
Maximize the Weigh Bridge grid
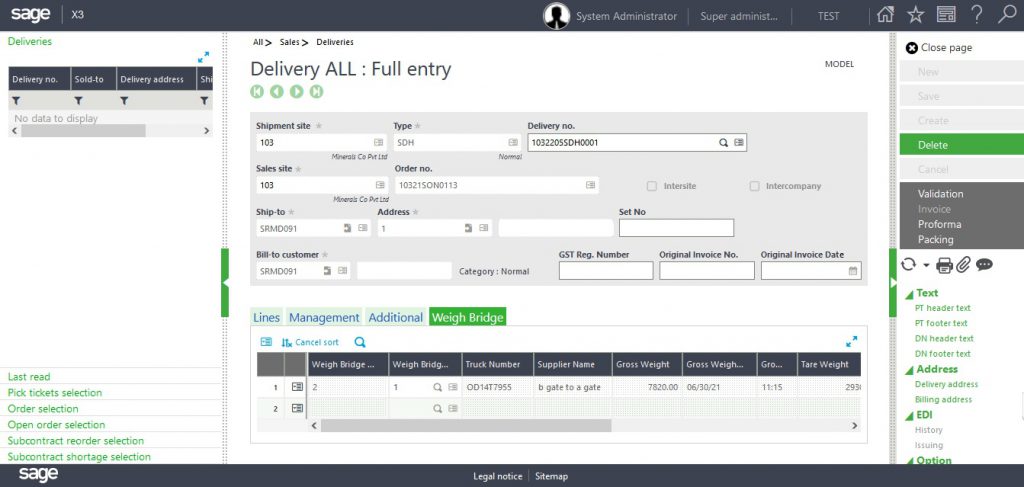tap(852, 341)
